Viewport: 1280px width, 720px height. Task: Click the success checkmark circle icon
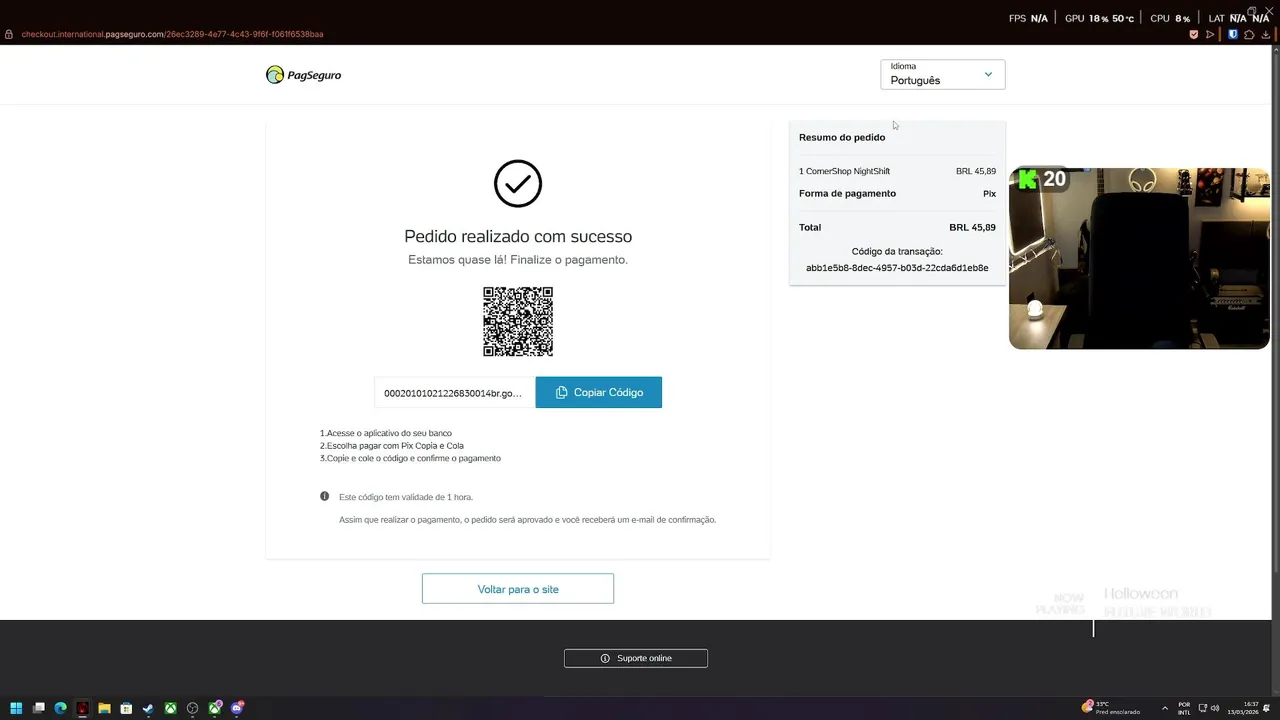click(x=518, y=184)
